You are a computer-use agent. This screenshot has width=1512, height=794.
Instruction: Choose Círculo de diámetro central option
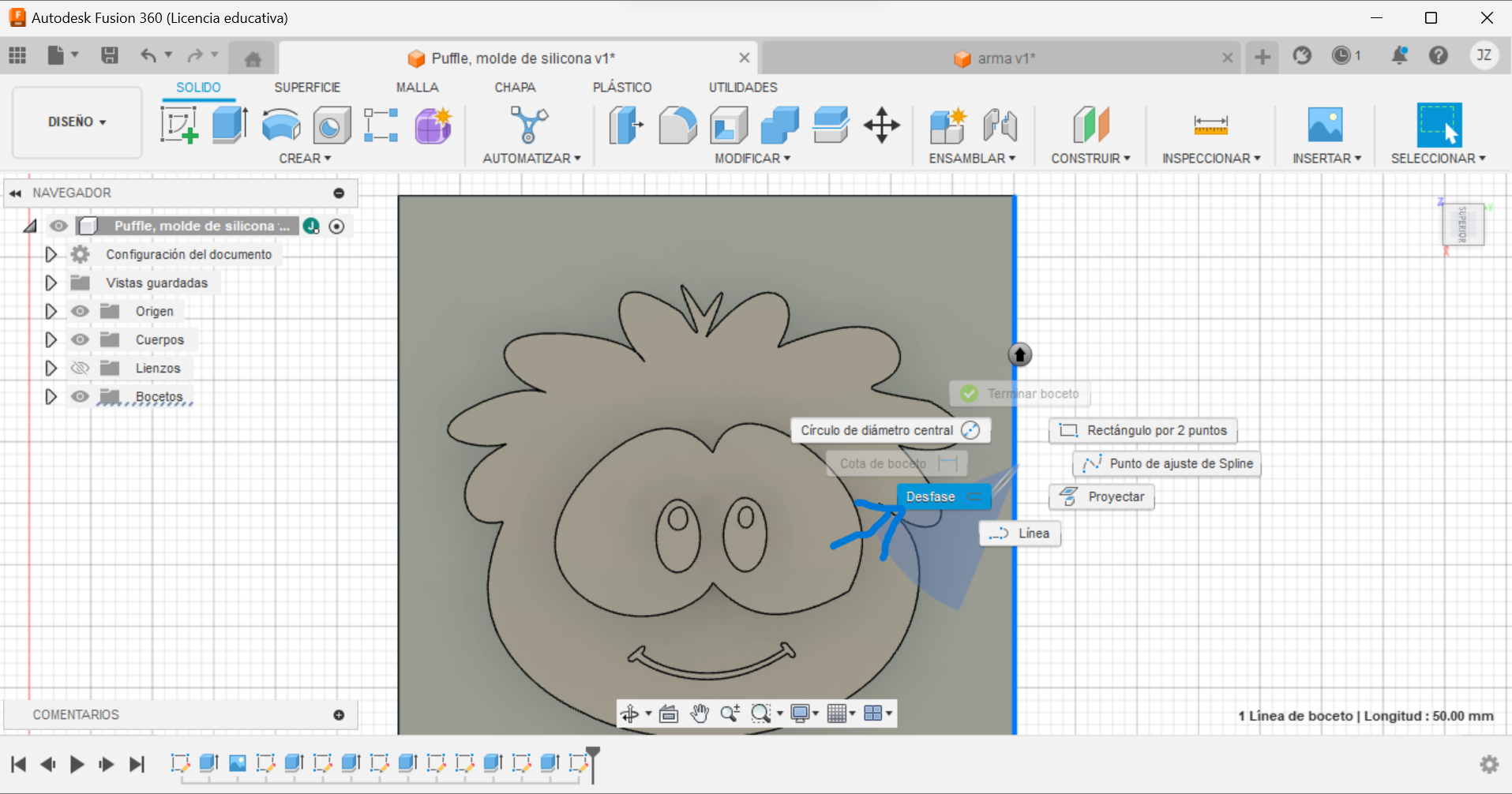point(891,430)
